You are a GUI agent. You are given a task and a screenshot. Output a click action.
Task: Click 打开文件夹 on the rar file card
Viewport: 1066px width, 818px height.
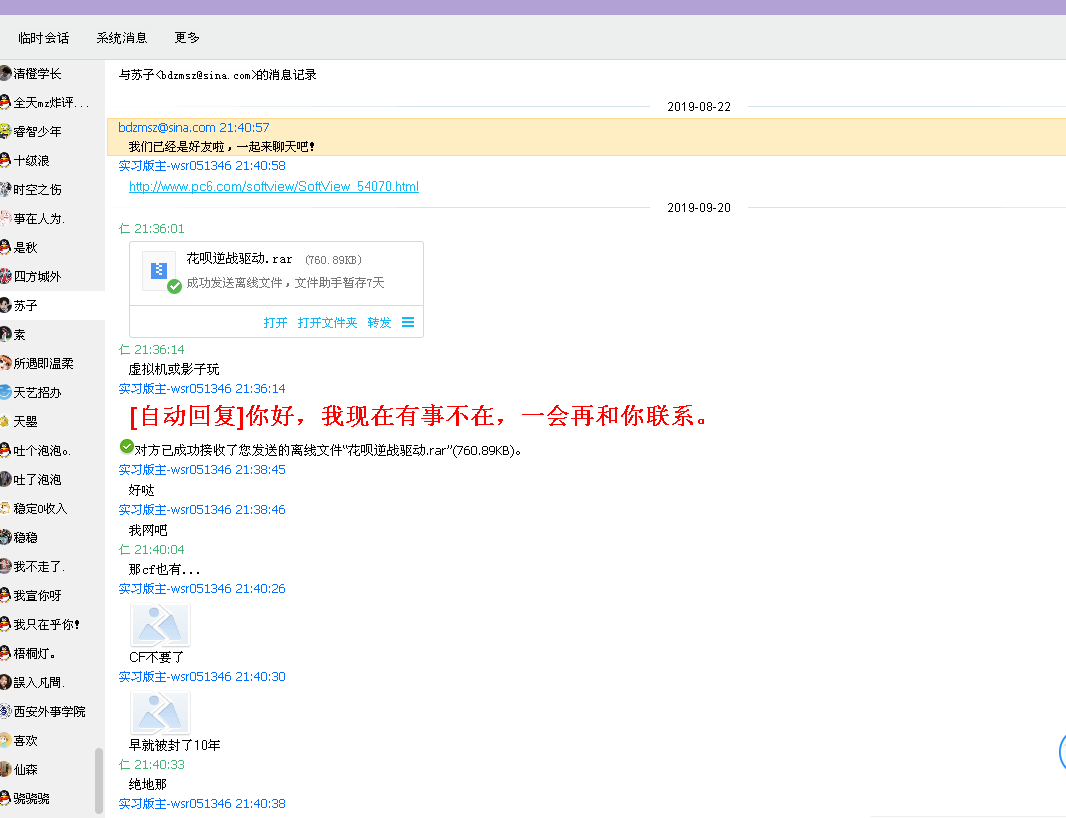pos(328,322)
